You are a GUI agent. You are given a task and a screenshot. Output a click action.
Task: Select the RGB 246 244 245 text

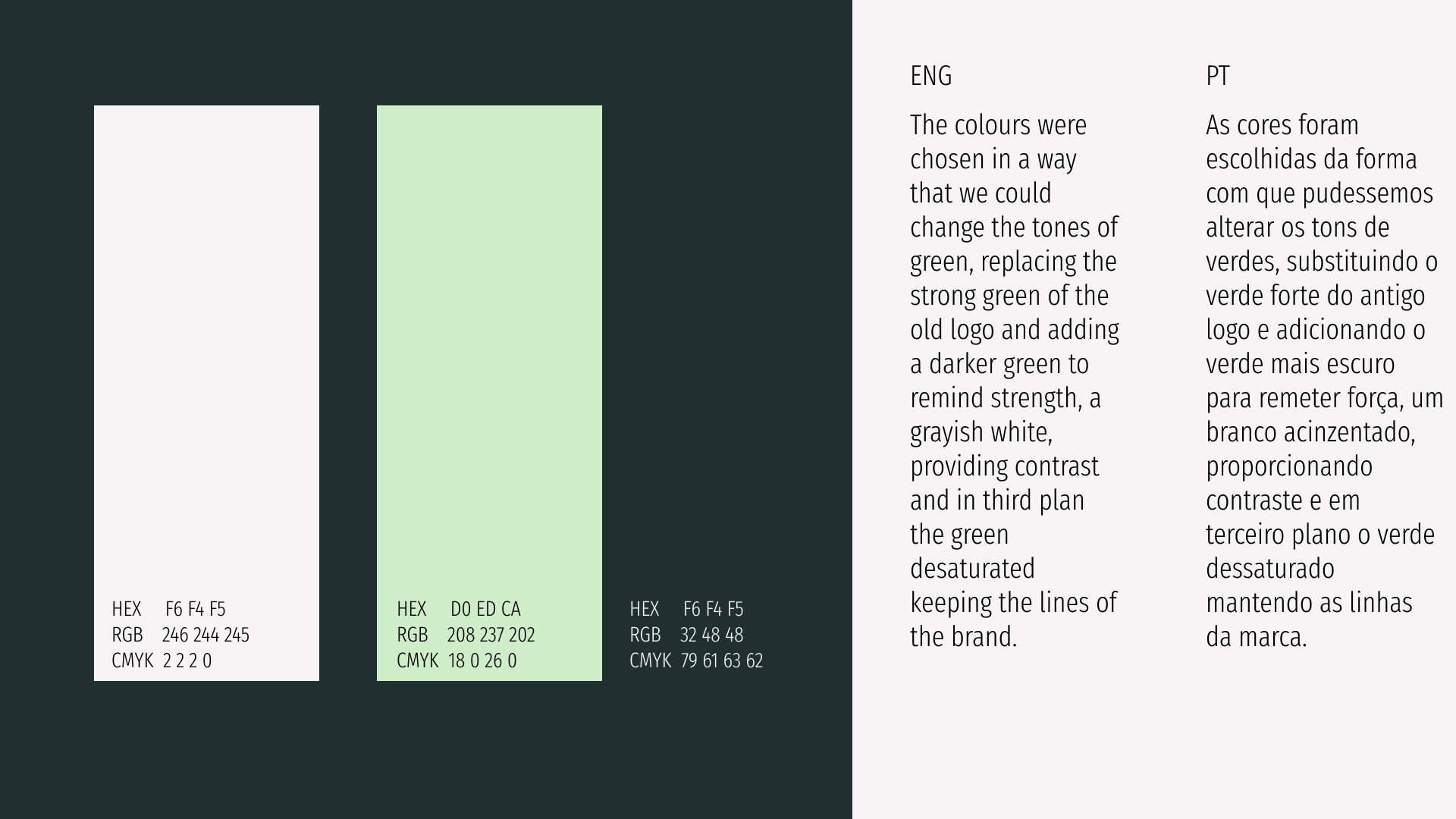[180, 635]
